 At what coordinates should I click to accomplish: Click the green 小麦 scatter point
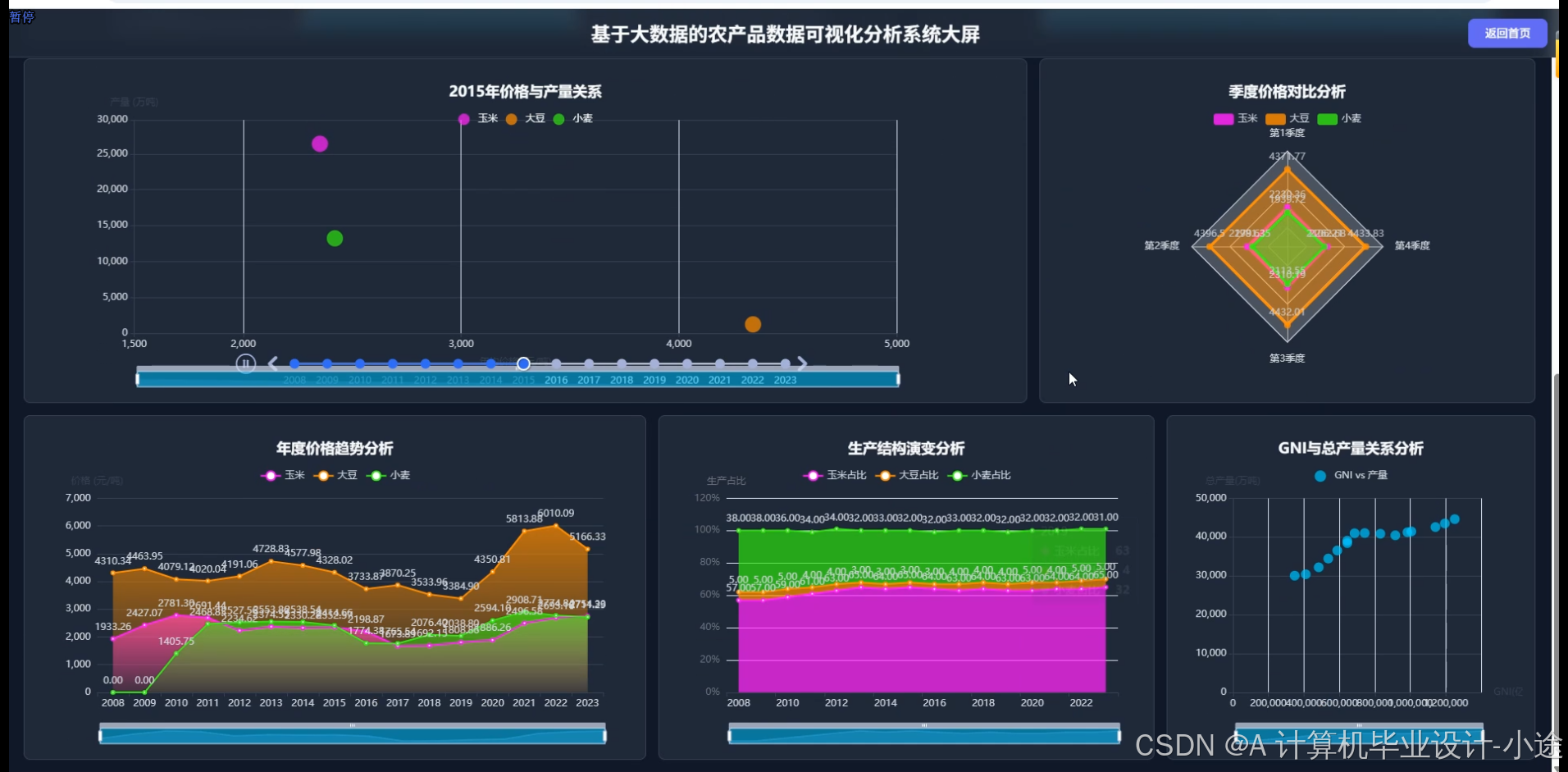(335, 238)
